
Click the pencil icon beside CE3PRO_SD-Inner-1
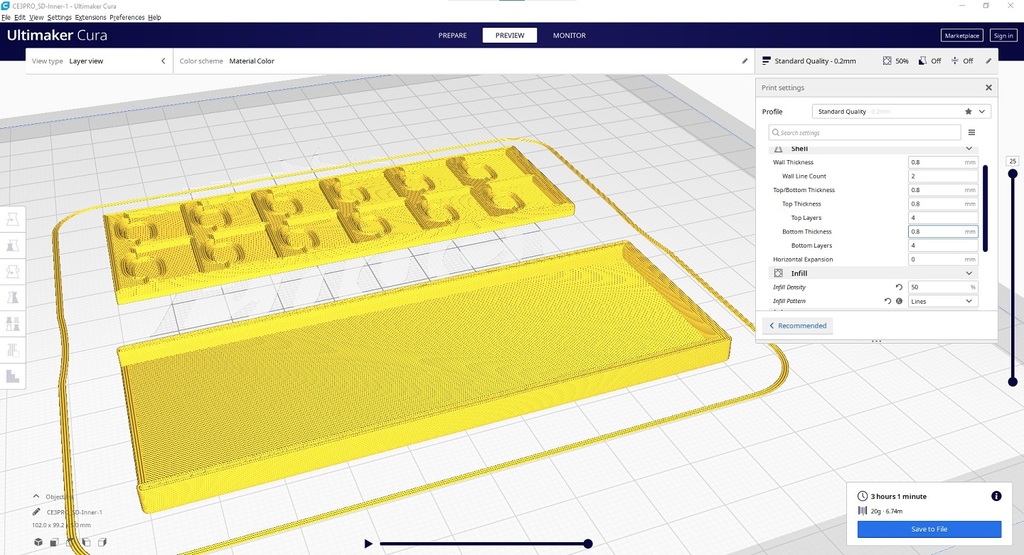point(37,512)
